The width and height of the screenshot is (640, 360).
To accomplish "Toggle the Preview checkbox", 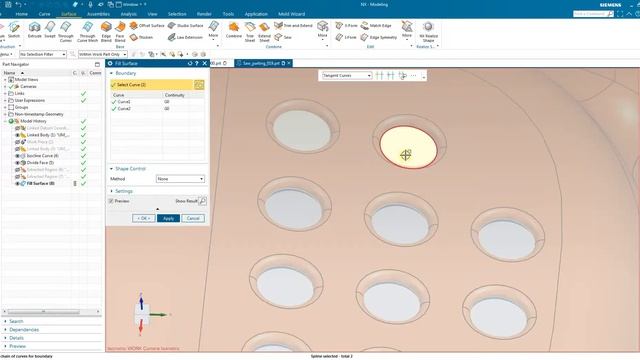I will click(x=111, y=201).
